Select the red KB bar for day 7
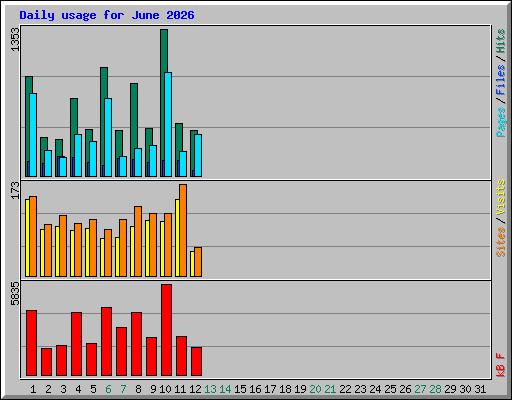The height and width of the screenshot is (400, 512). pyautogui.click(x=121, y=352)
